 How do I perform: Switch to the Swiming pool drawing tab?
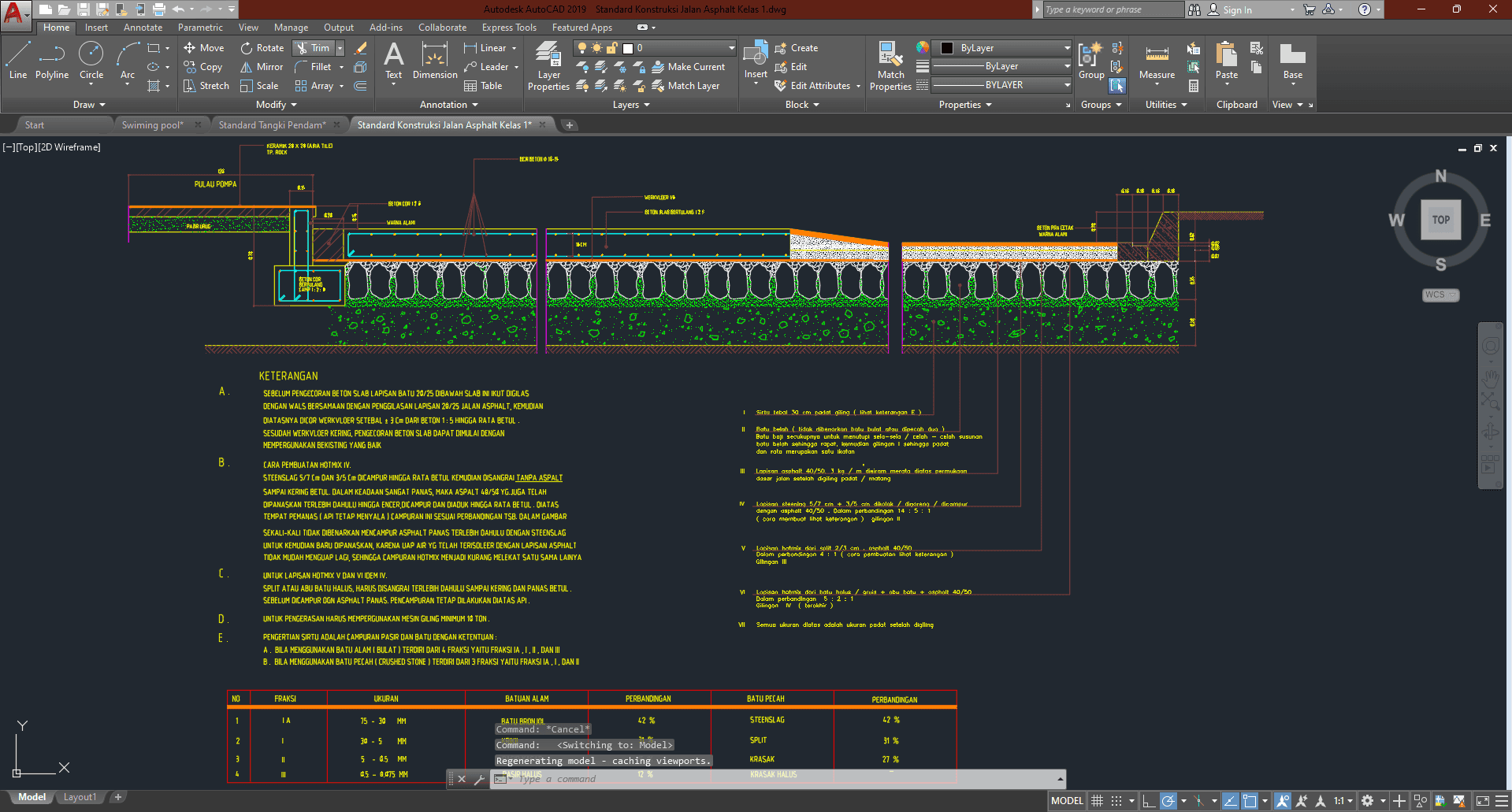point(152,125)
